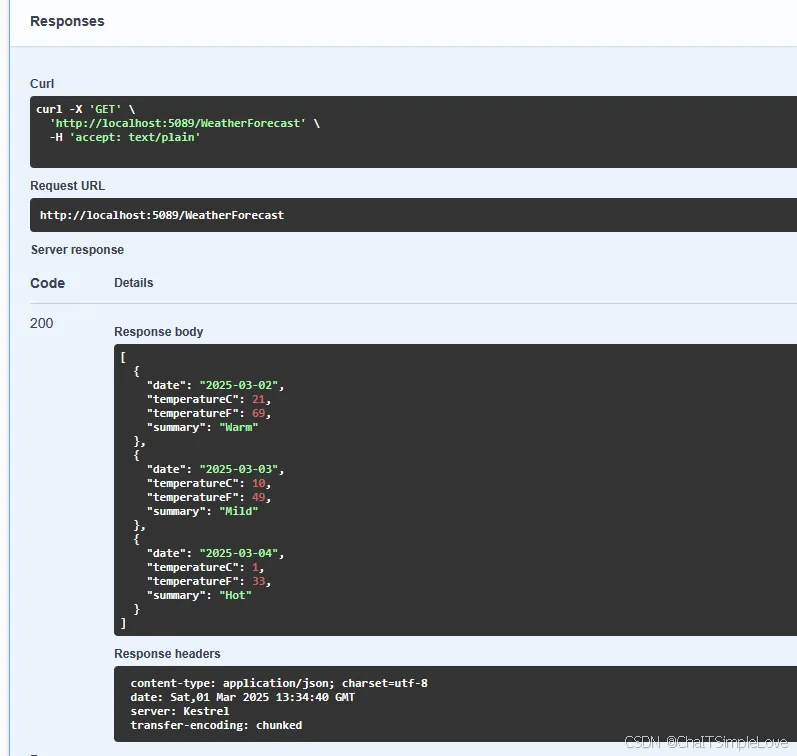
Task: Click the "Hot" summary value
Action: click(x=238, y=595)
